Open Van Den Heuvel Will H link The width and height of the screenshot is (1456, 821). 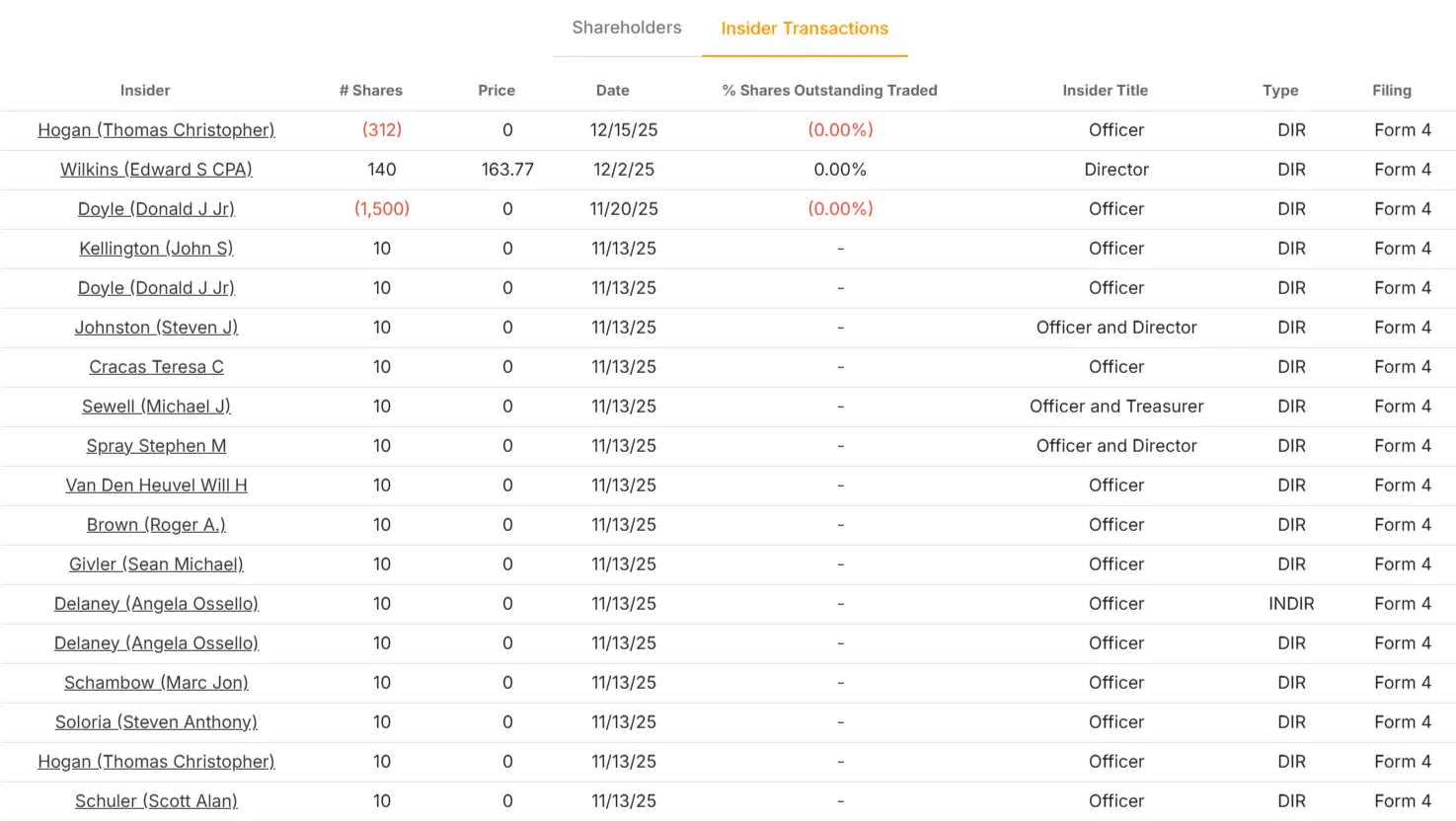(x=156, y=485)
